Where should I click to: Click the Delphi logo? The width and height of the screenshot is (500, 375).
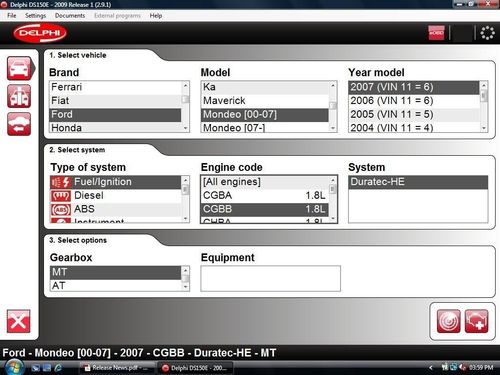click(40, 33)
